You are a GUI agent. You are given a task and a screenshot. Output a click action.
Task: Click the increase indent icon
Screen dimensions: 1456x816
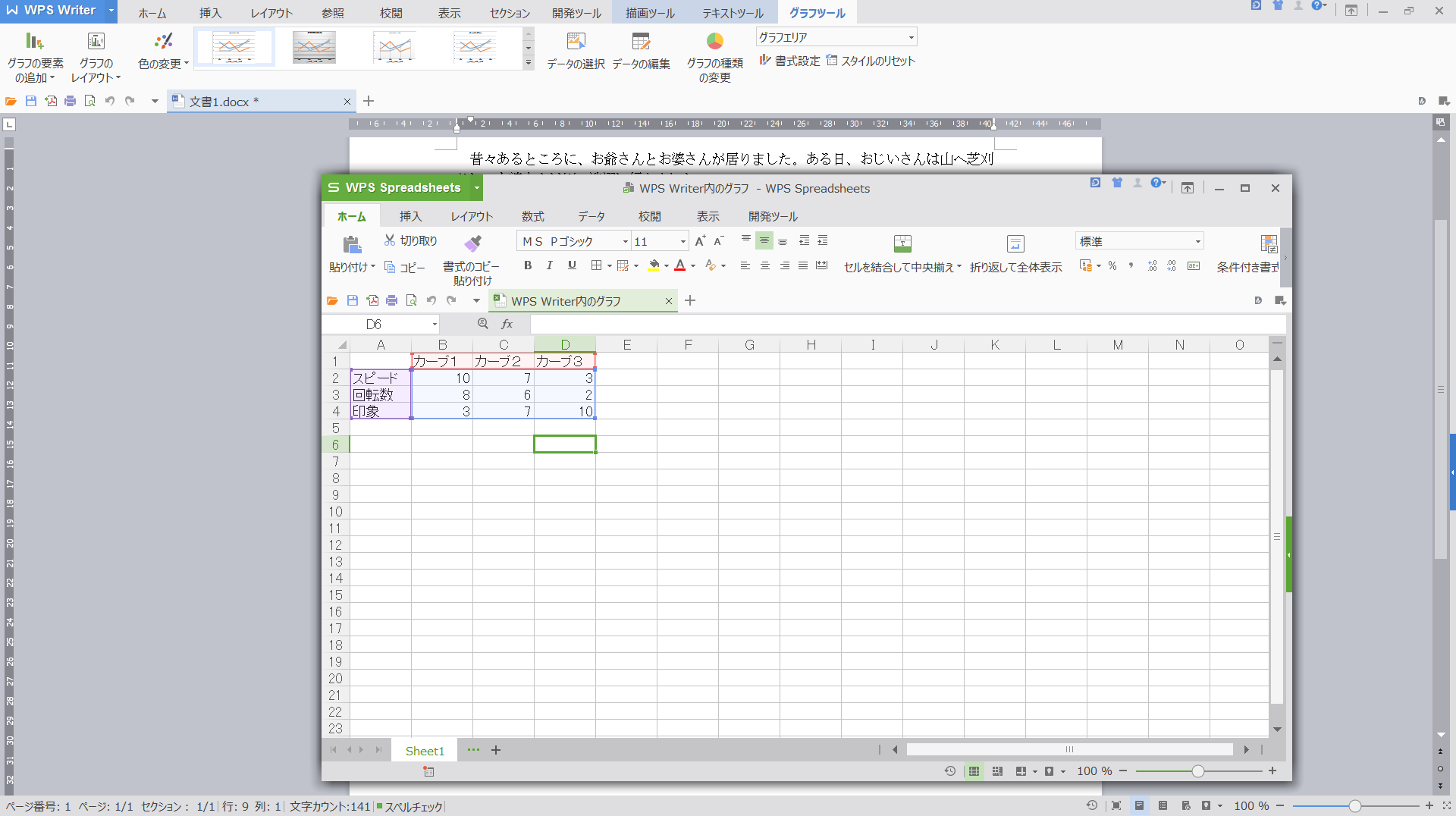823,240
